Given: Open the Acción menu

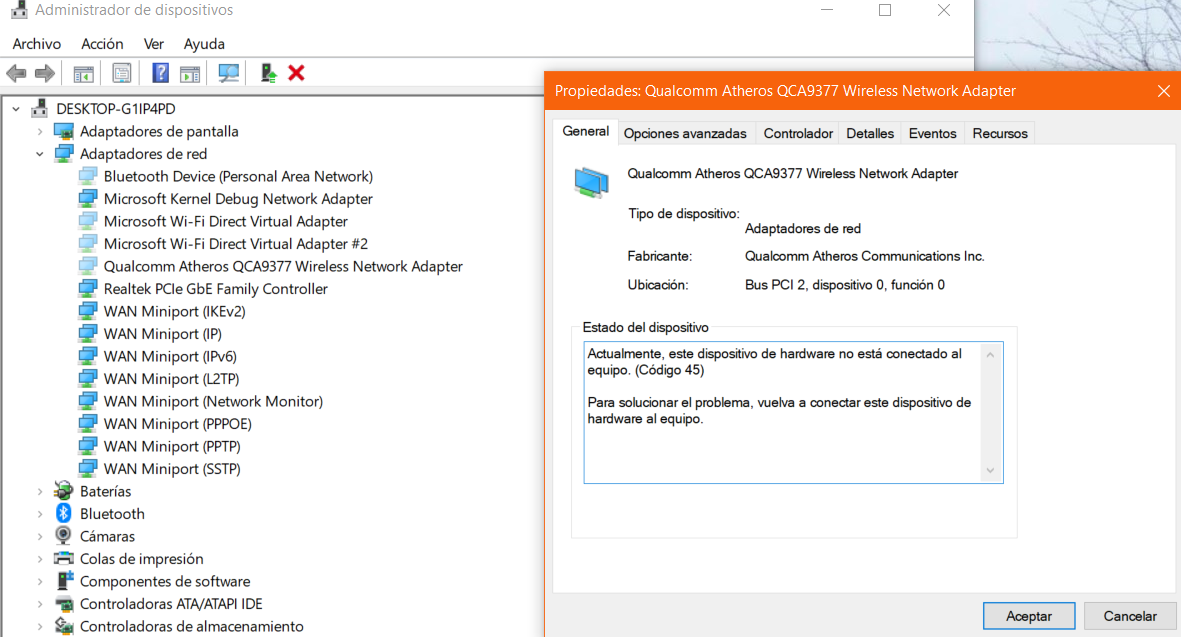Looking at the screenshot, I should pyautogui.click(x=102, y=44).
